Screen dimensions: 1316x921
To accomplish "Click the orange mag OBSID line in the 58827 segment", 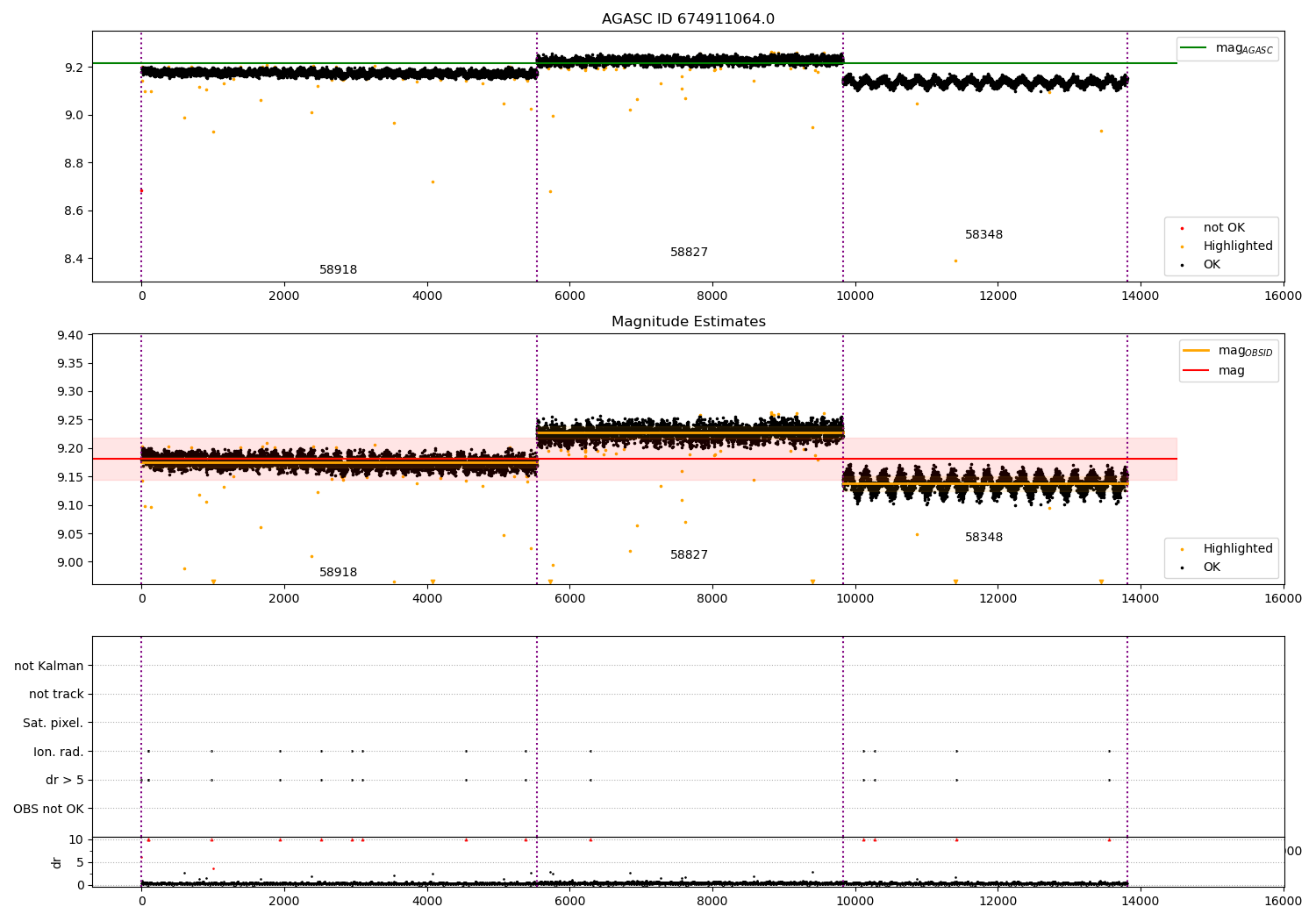I will coord(690,432).
